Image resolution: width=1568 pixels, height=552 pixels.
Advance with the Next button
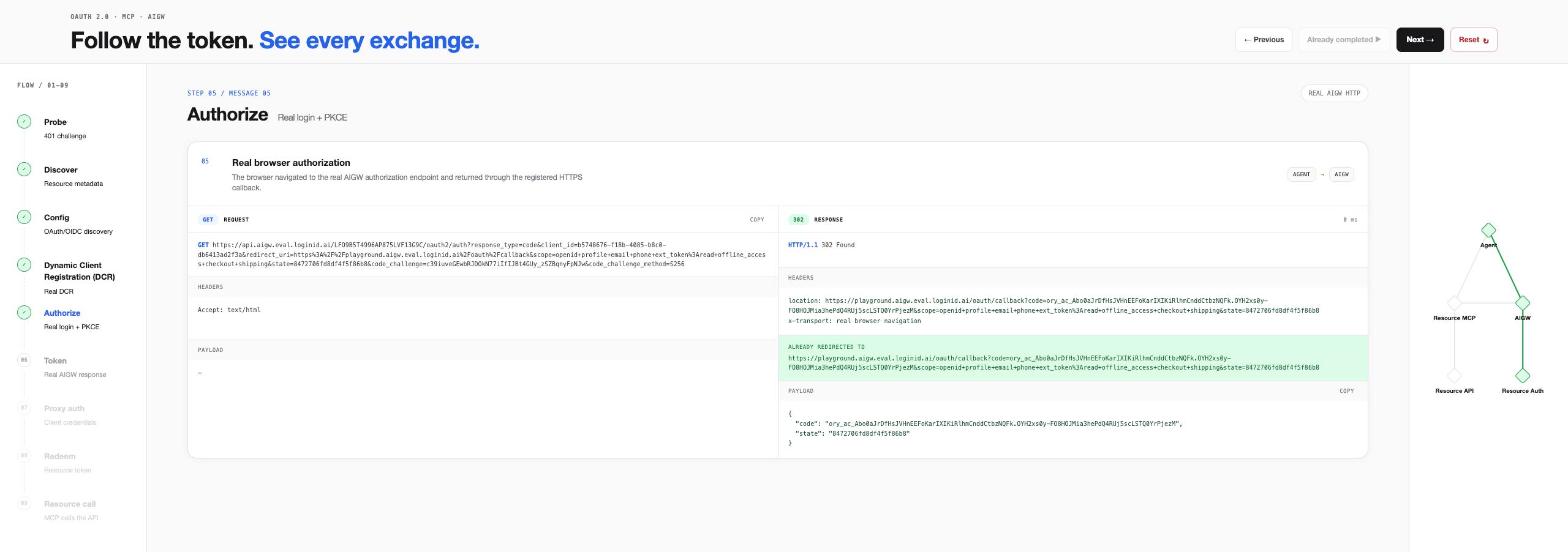click(x=1420, y=40)
